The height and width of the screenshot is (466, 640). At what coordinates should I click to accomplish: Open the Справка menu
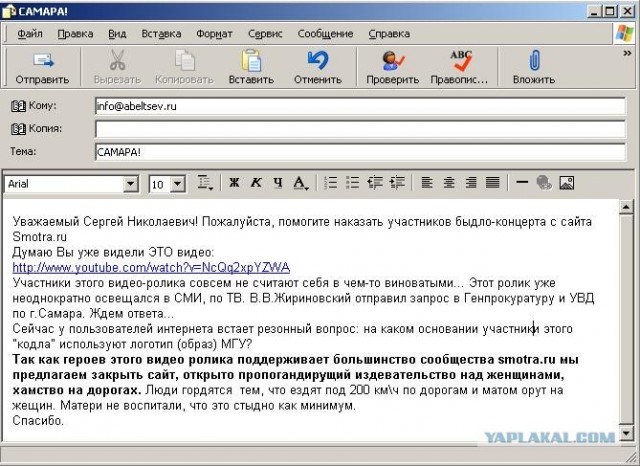click(x=389, y=34)
